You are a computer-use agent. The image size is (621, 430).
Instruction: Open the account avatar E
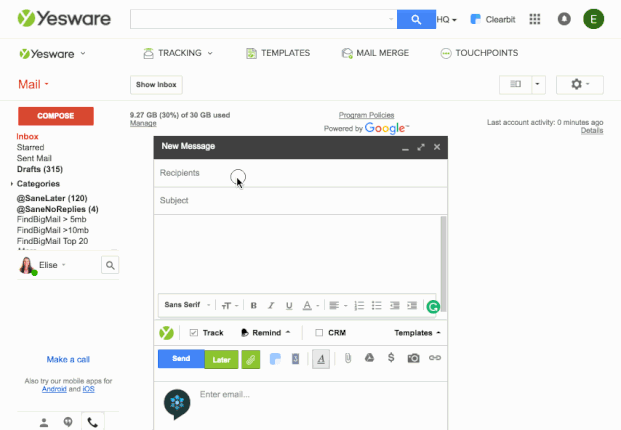click(x=593, y=19)
